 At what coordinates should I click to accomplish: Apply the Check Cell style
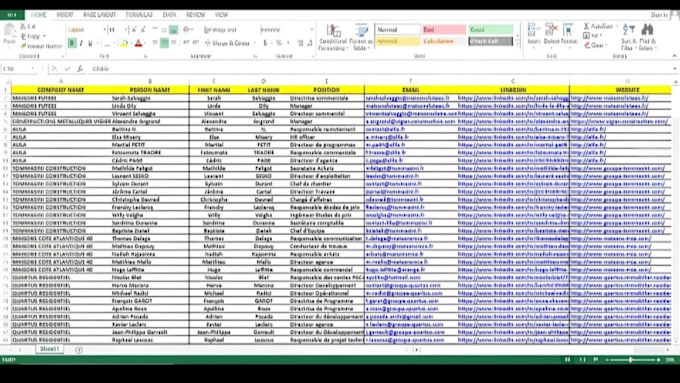tap(490, 41)
